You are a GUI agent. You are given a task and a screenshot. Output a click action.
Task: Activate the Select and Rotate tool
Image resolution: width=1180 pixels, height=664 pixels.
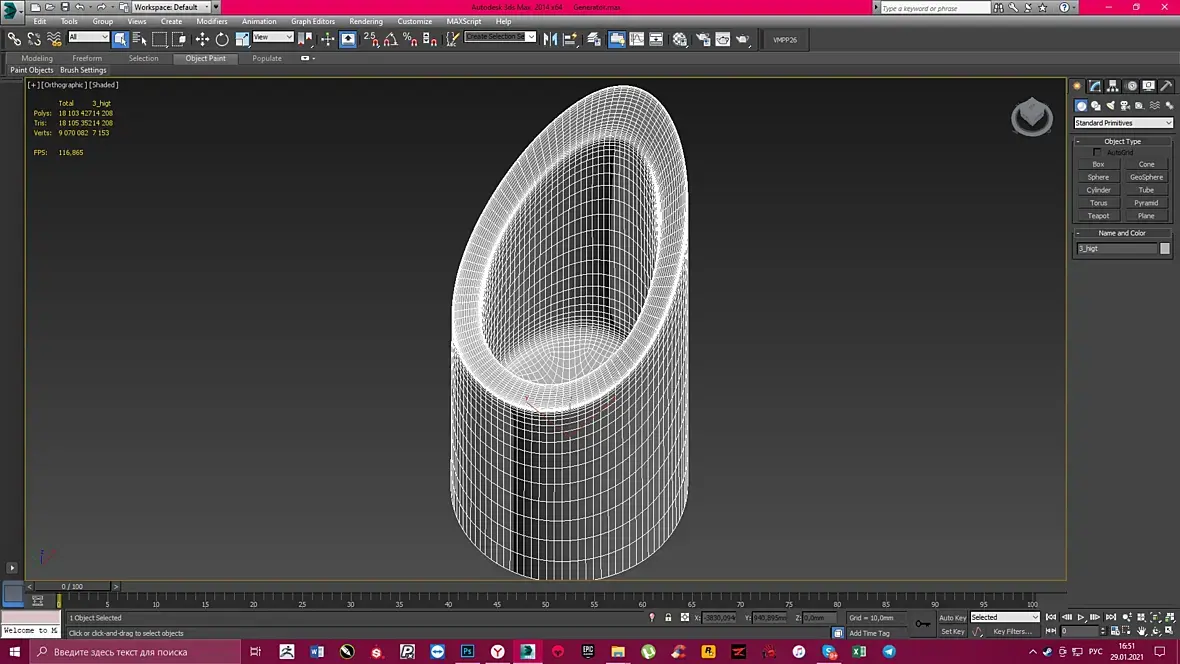coord(222,39)
